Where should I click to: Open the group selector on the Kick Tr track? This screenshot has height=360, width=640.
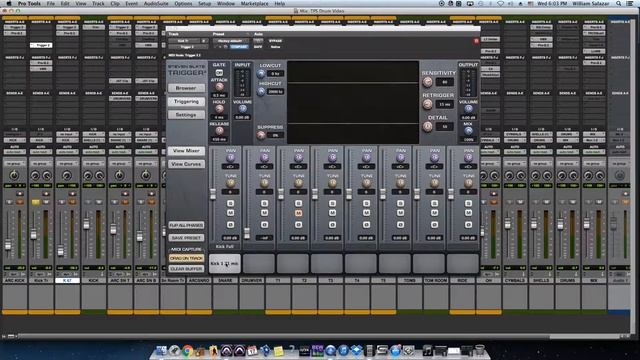[41, 164]
